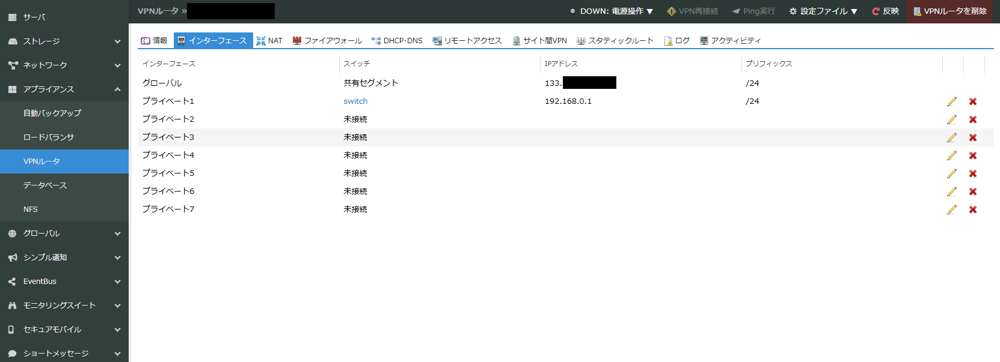Switch to the 情報 tab
The width and height of the screenshot is (1000, 362).
pyautogui.click(x=154, y=41)
